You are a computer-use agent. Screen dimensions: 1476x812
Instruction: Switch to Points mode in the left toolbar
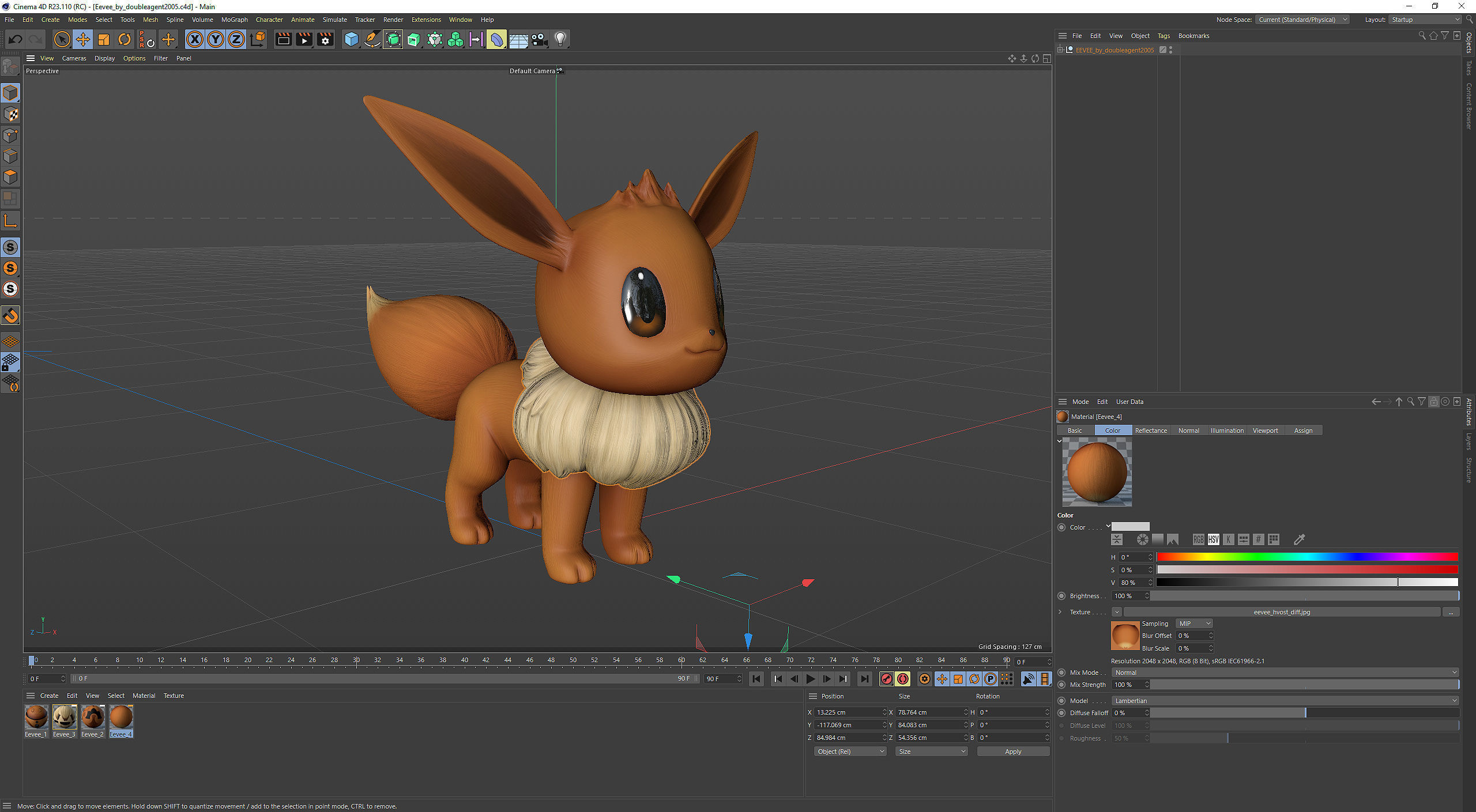10,135
